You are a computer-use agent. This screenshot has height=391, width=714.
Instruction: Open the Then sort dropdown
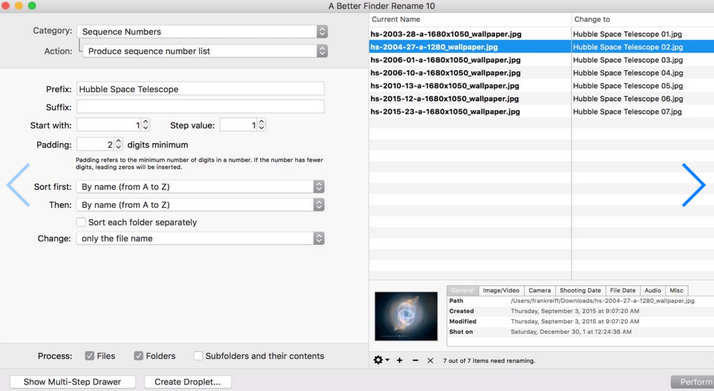pos(200,205)
